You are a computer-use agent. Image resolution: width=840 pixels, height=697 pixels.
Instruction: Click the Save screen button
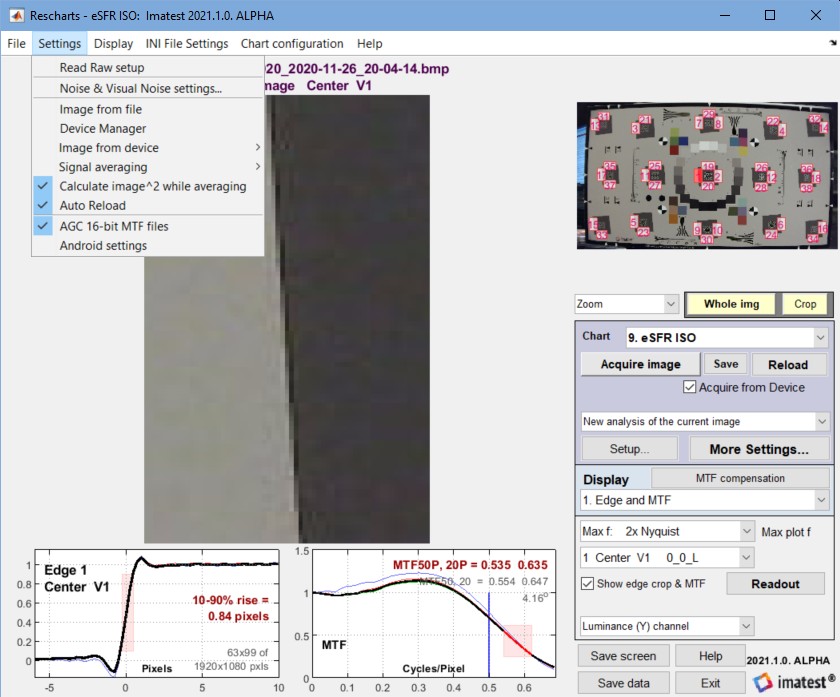pos(623,656)
